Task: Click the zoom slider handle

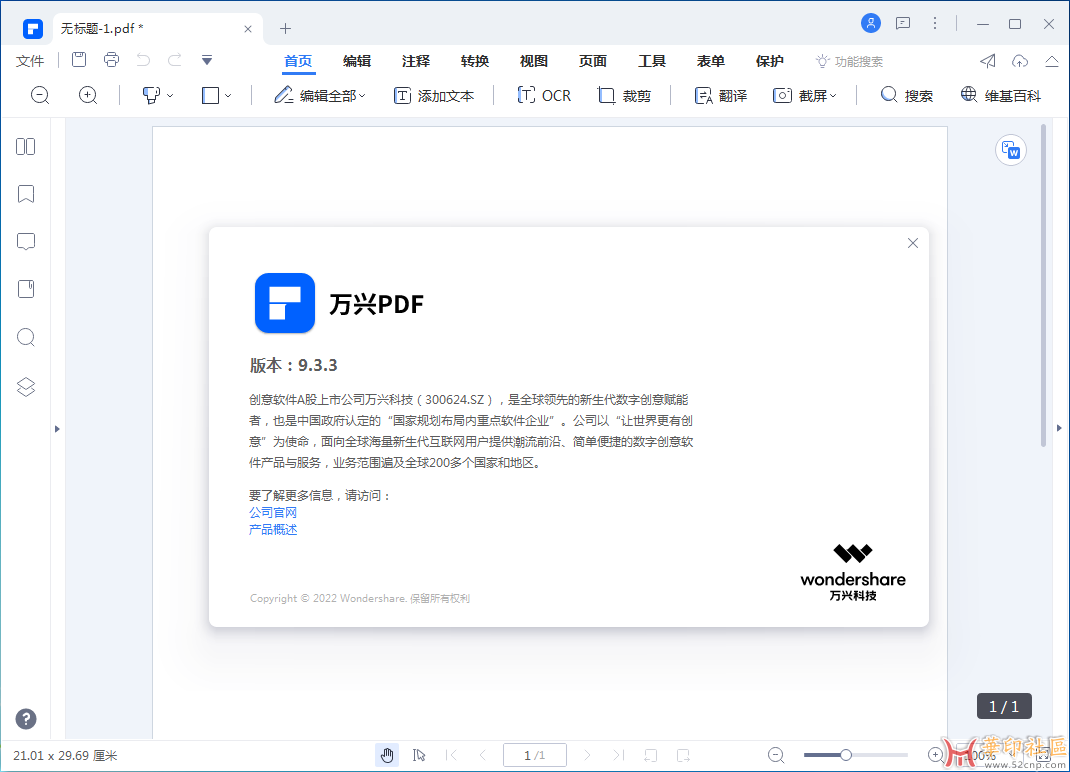Action: point(846,754)
